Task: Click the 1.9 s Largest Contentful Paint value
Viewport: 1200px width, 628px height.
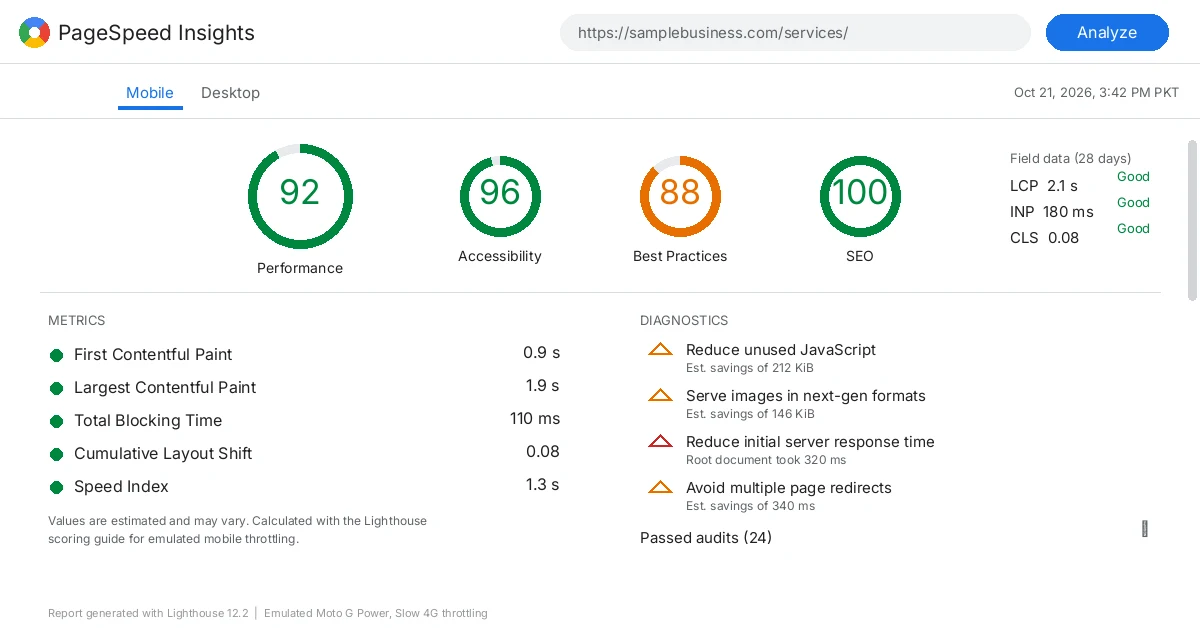Action: click(x=542, y=386)
